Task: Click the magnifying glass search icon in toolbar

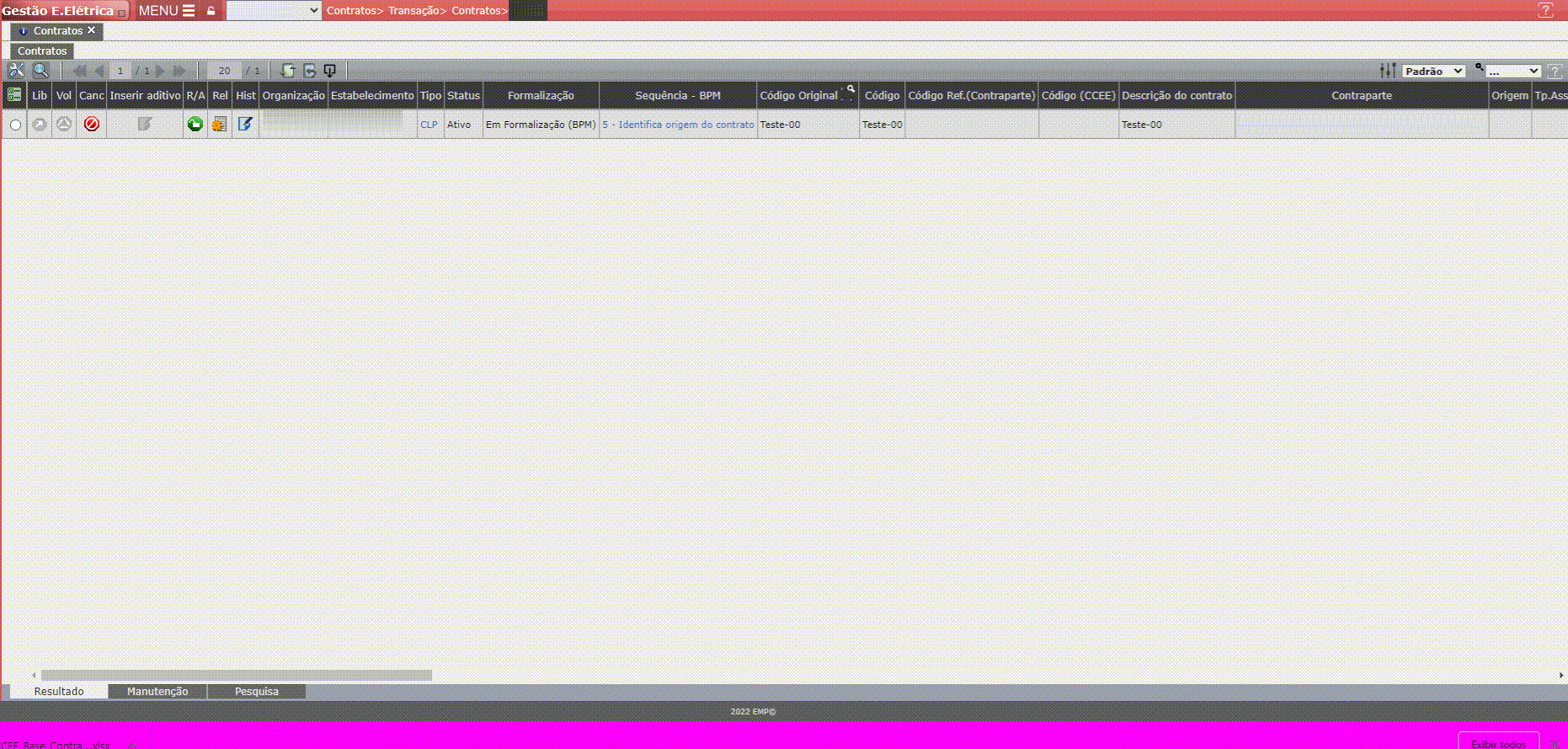Action: pyautogui.click(x=40, y=71)
